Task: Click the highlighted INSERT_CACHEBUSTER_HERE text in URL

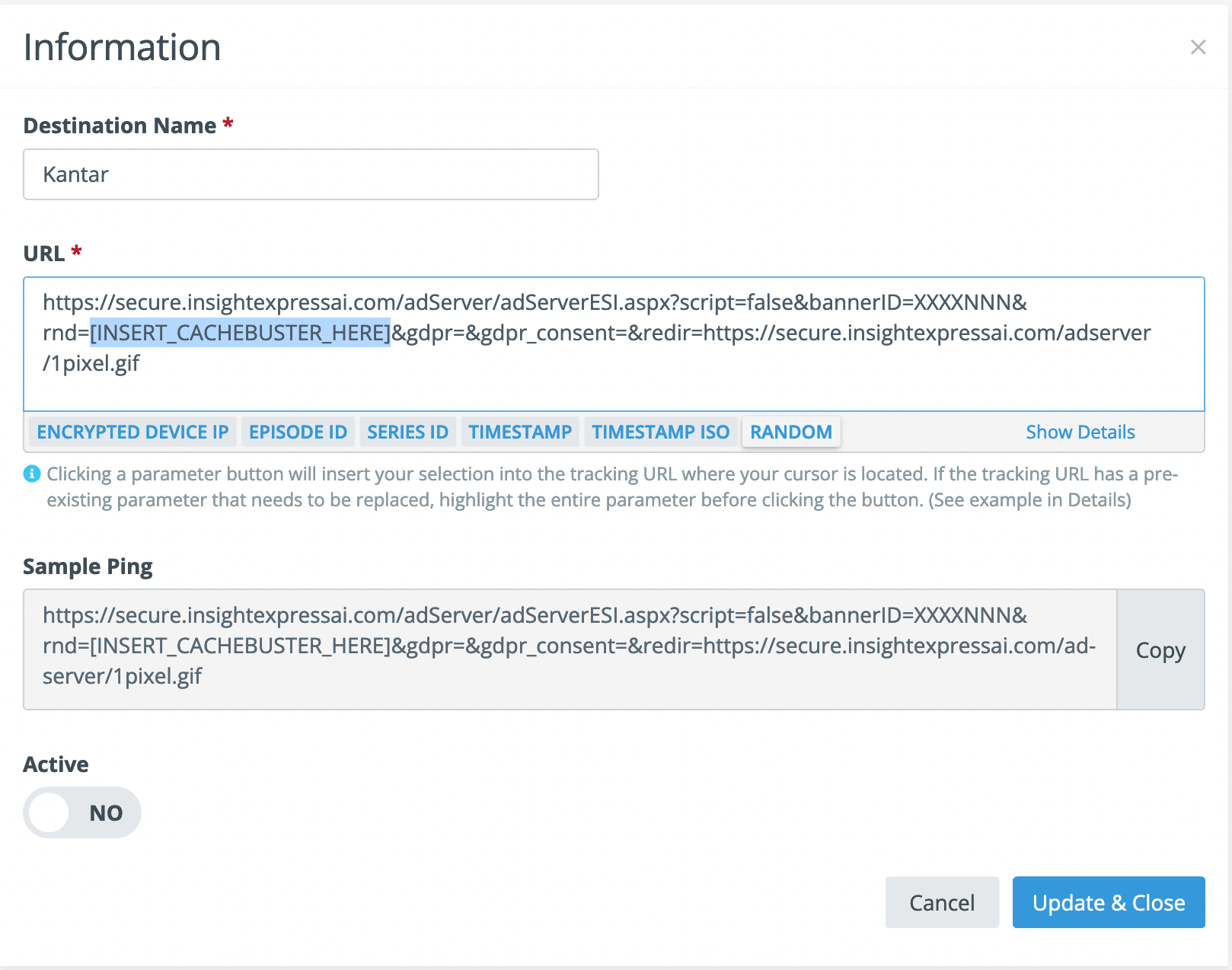Action: pyautogui.click(x=240, y=333)
